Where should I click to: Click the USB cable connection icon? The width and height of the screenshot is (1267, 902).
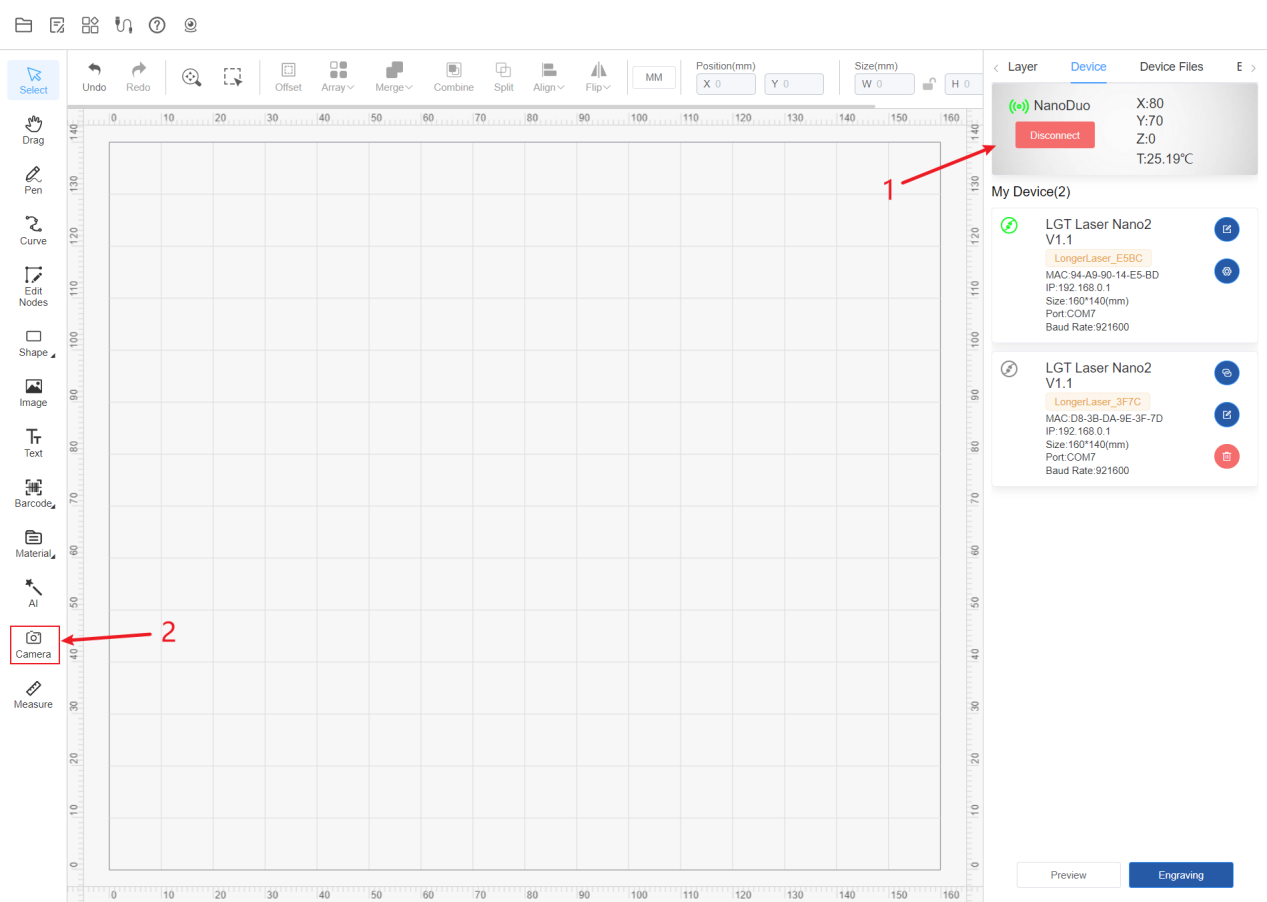(124, 25)
